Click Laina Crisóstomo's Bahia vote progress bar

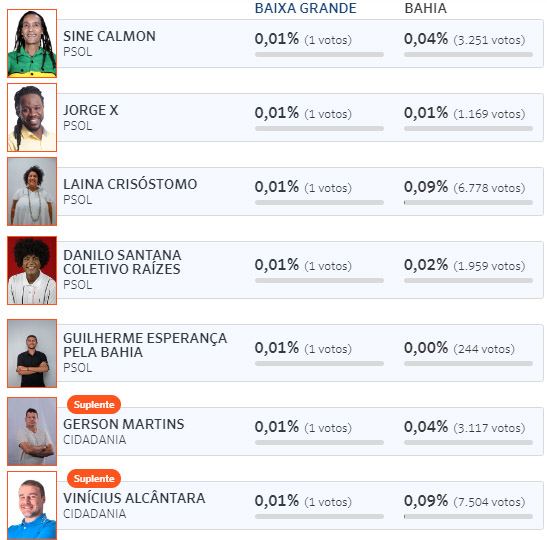pyautogui.click(x=468, y=202)
